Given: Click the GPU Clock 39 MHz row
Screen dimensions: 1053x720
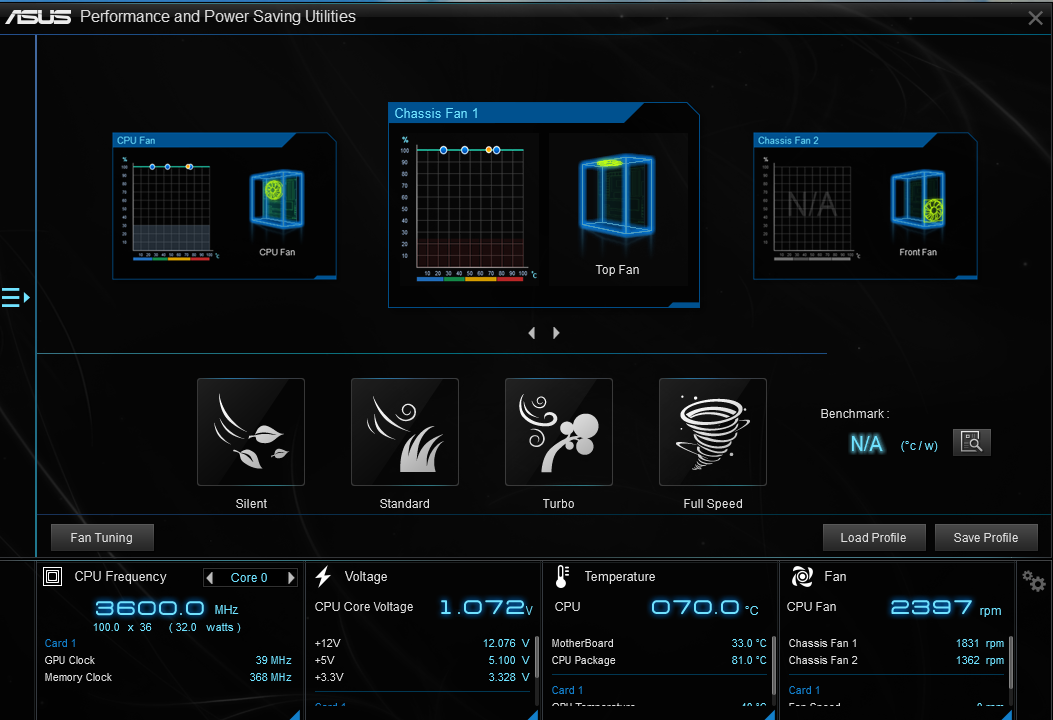Looking at the screenshot, I should 168,660.
